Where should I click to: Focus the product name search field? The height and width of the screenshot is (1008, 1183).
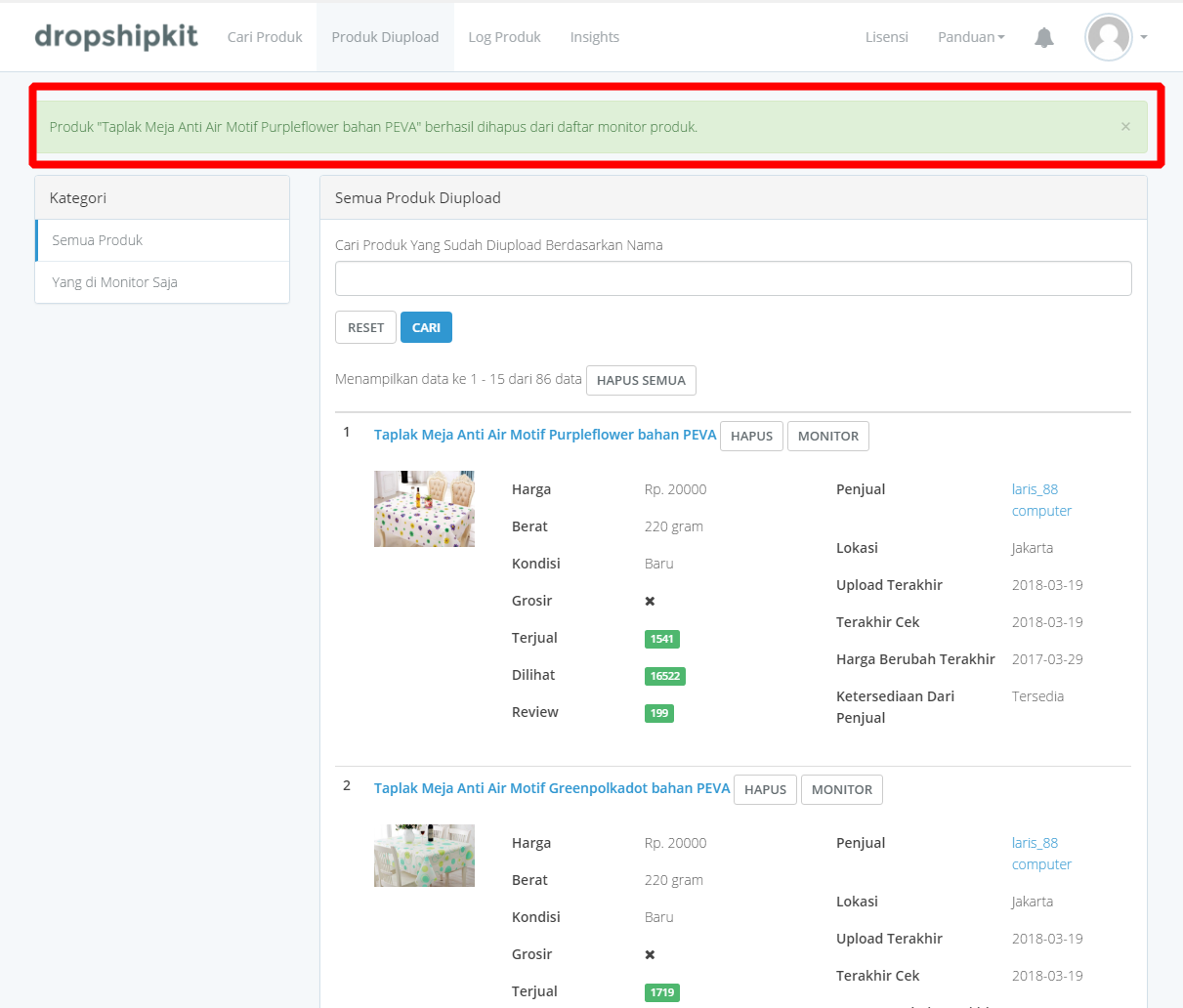tap(733, 278)
